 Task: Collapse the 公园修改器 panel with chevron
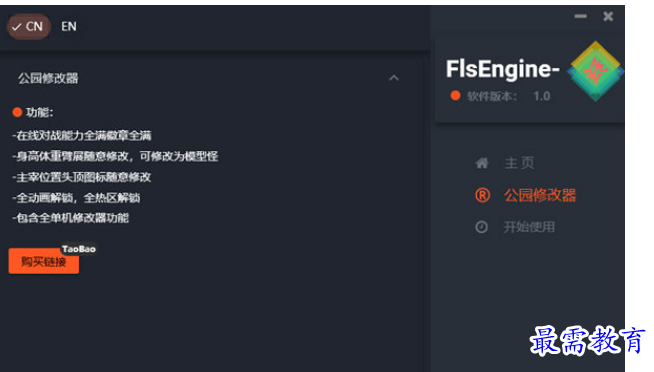(394, 78)
